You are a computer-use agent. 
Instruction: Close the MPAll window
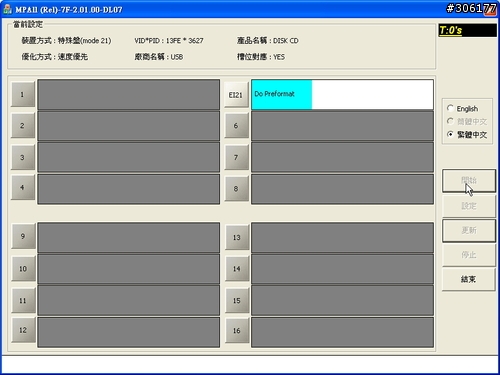tap(490, 9)
